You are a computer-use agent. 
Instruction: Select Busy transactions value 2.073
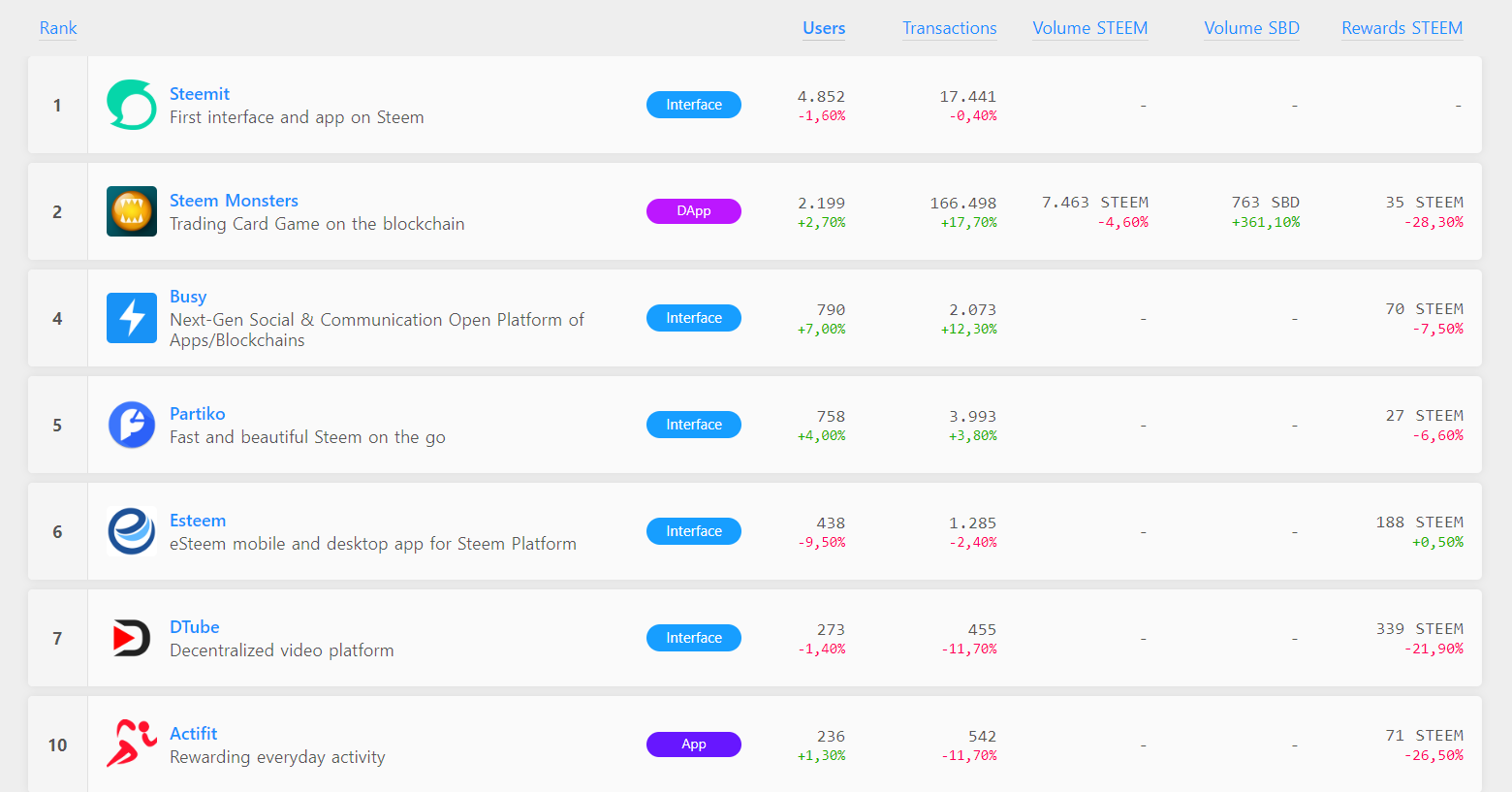tap(973, 310)
